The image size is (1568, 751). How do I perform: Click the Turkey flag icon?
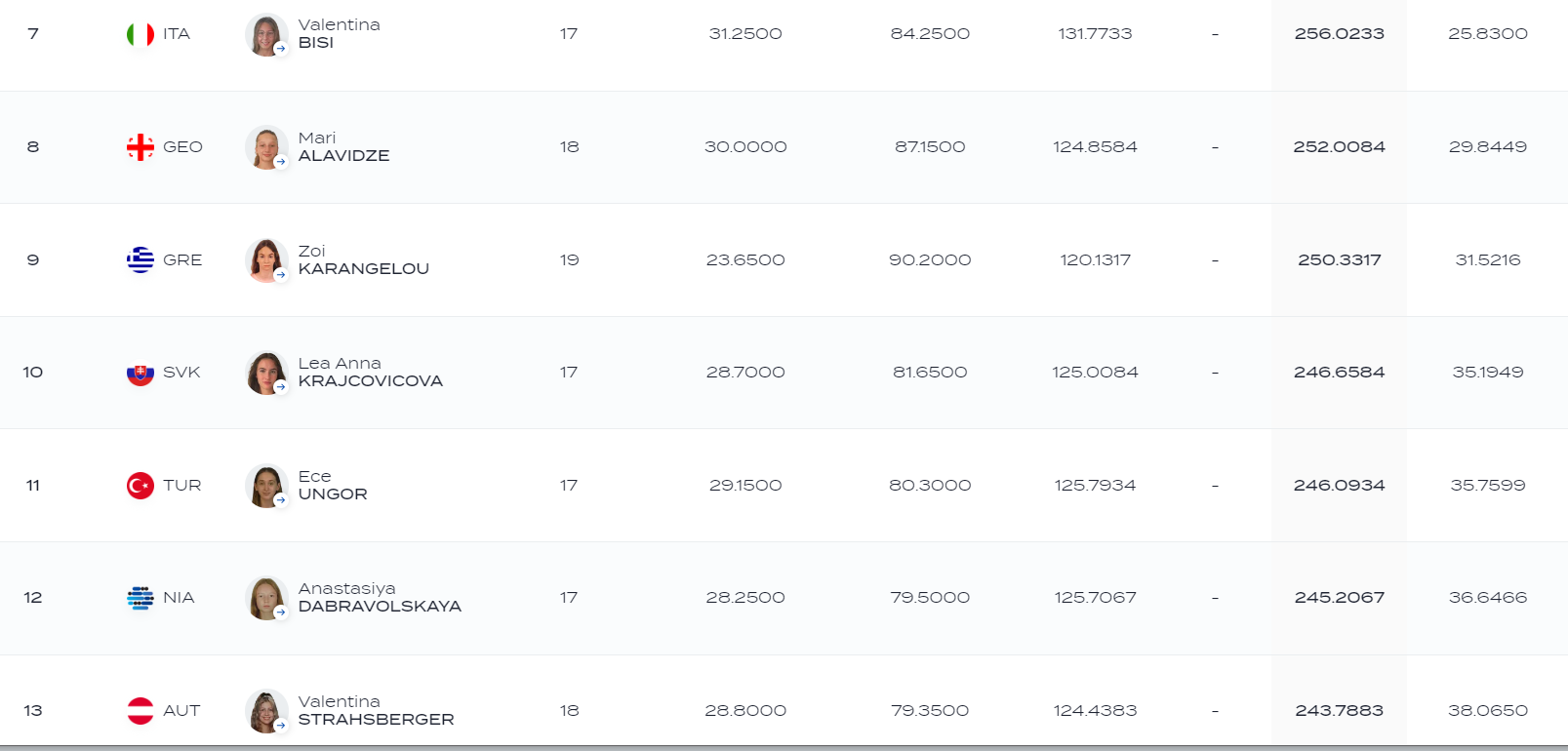tap(141, 486)
